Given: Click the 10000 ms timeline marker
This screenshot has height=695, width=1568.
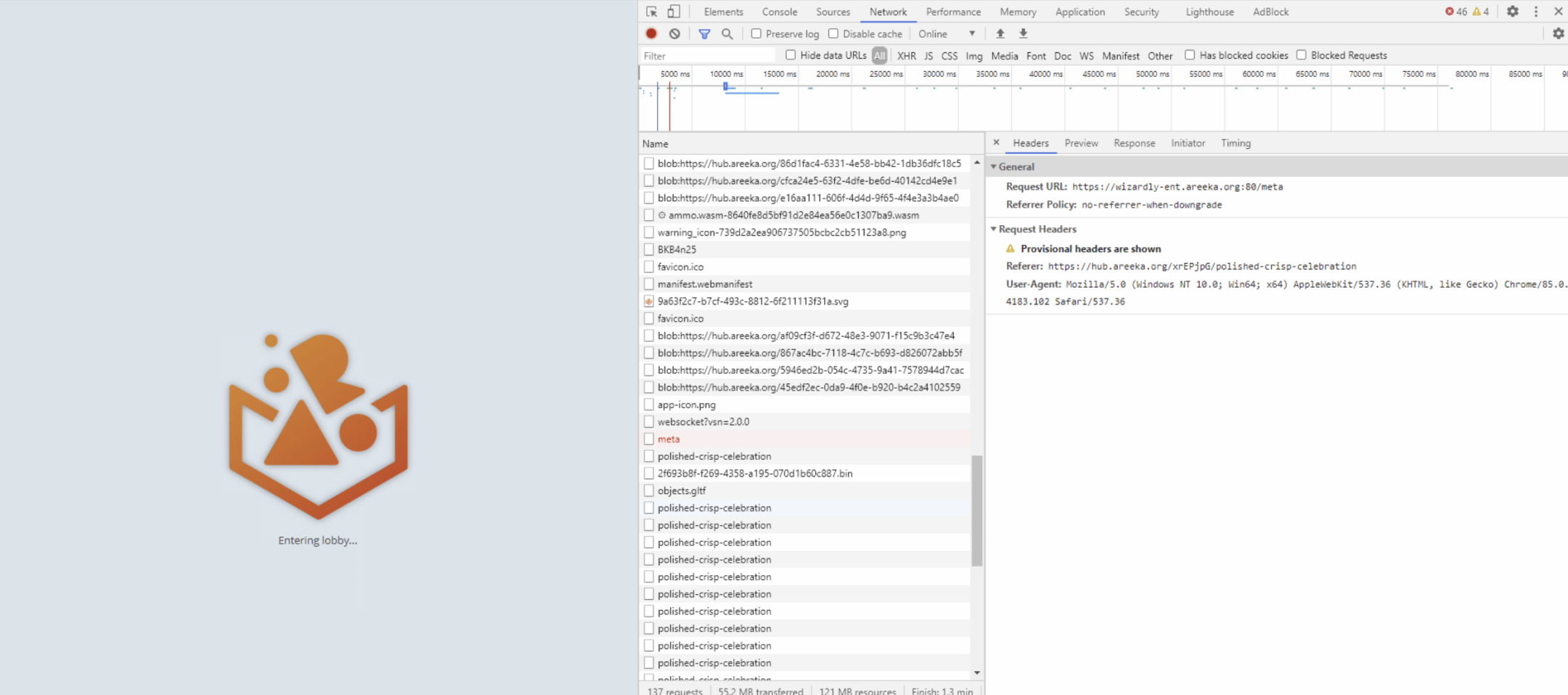Looking at the screenshot, I should [726, 74].
